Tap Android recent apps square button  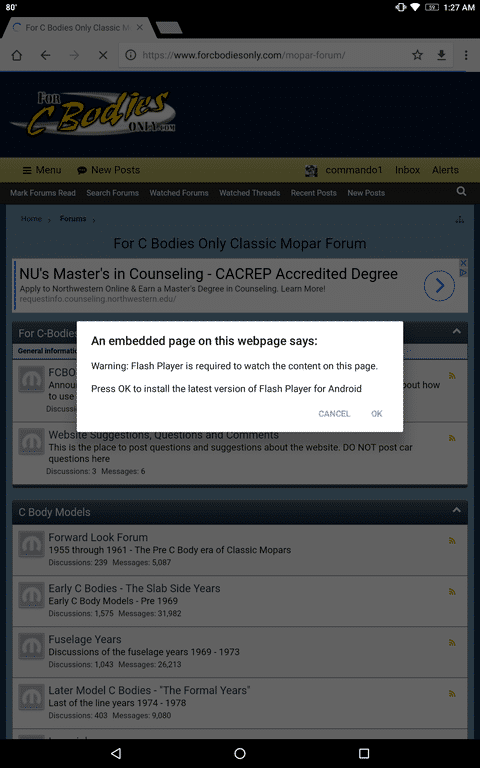(363, 753)
